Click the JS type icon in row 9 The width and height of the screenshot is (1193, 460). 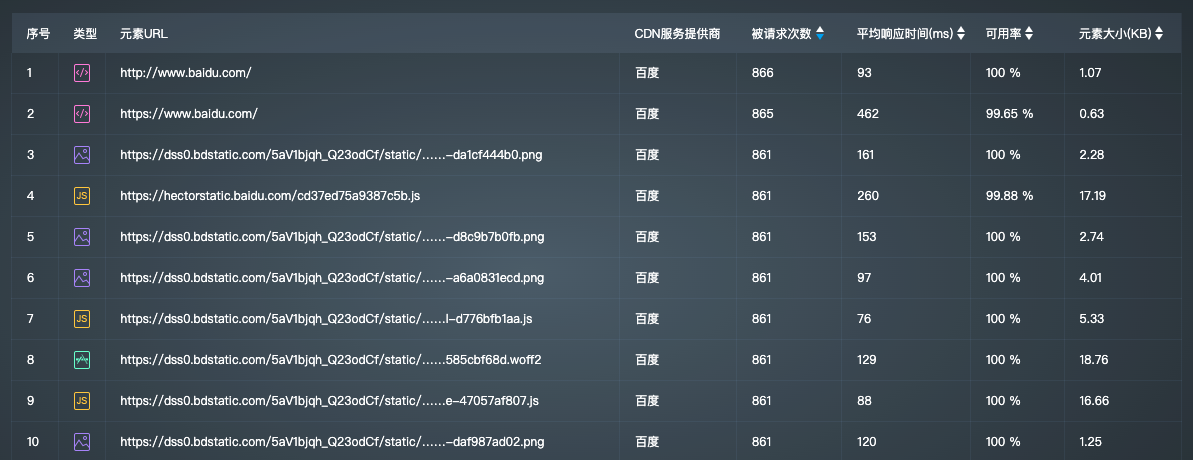click(x=81, y=401)
